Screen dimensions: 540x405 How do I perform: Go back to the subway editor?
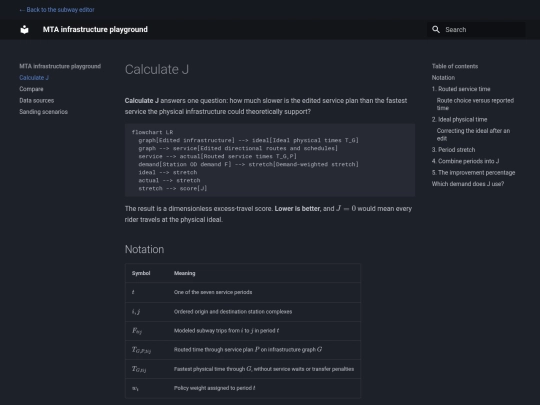[x=57, y=10]
